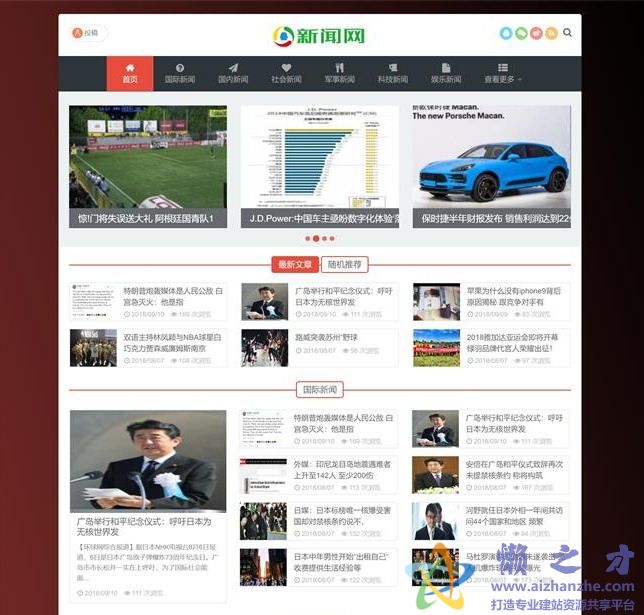The width and height of the screenshot is (644, 615).
Task: Open 2018雅加达亚运会 article
Action: click(512, 343)
